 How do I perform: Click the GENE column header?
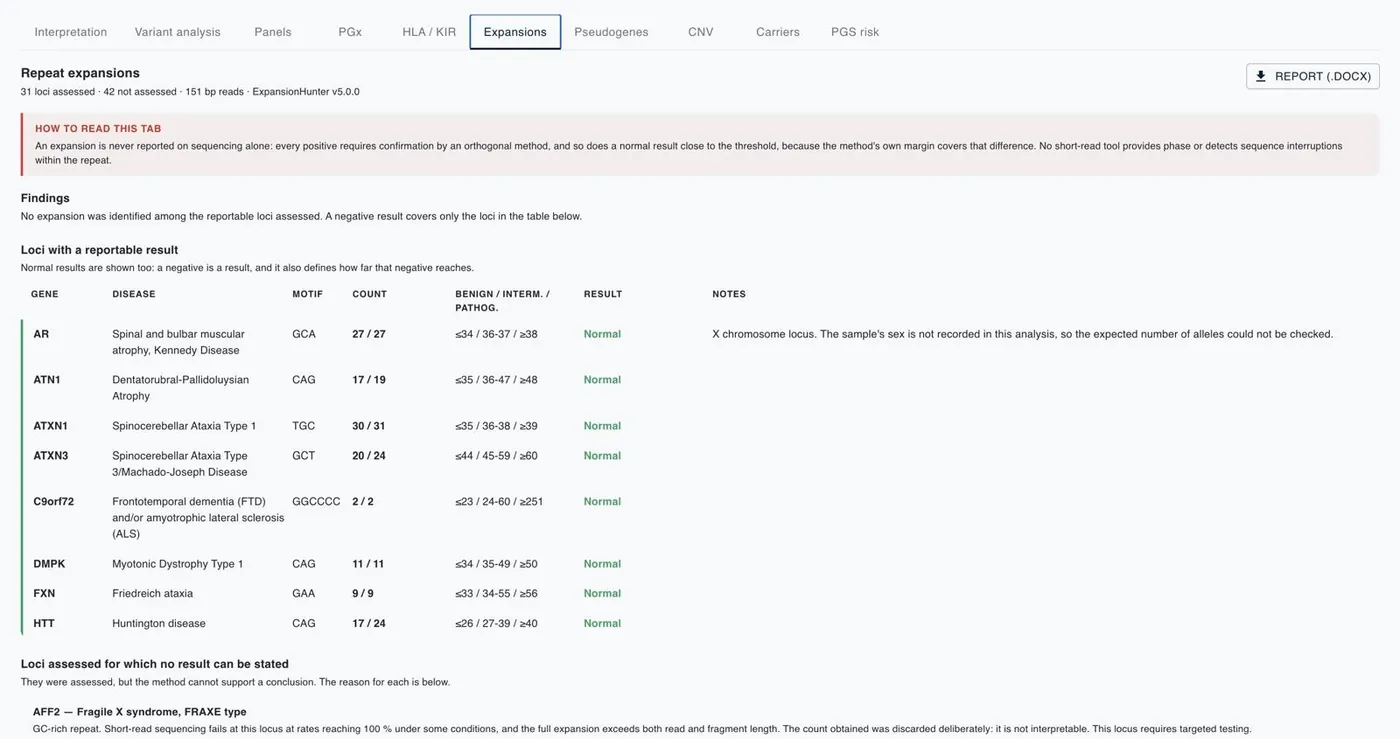pyautogui.click(x=45, y=294)
